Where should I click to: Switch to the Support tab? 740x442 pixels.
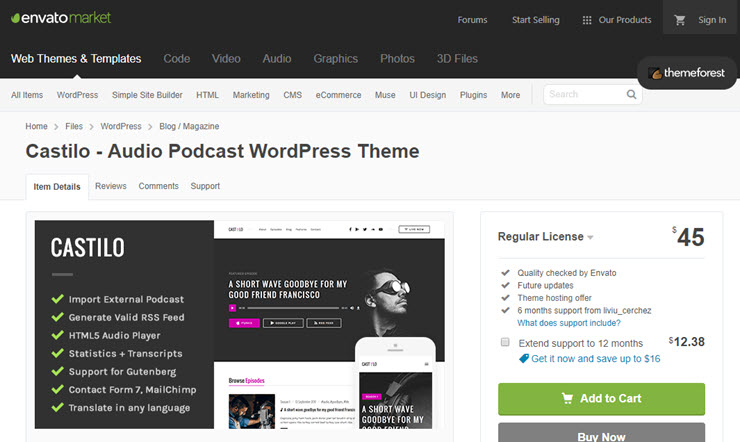click(205, 186)
